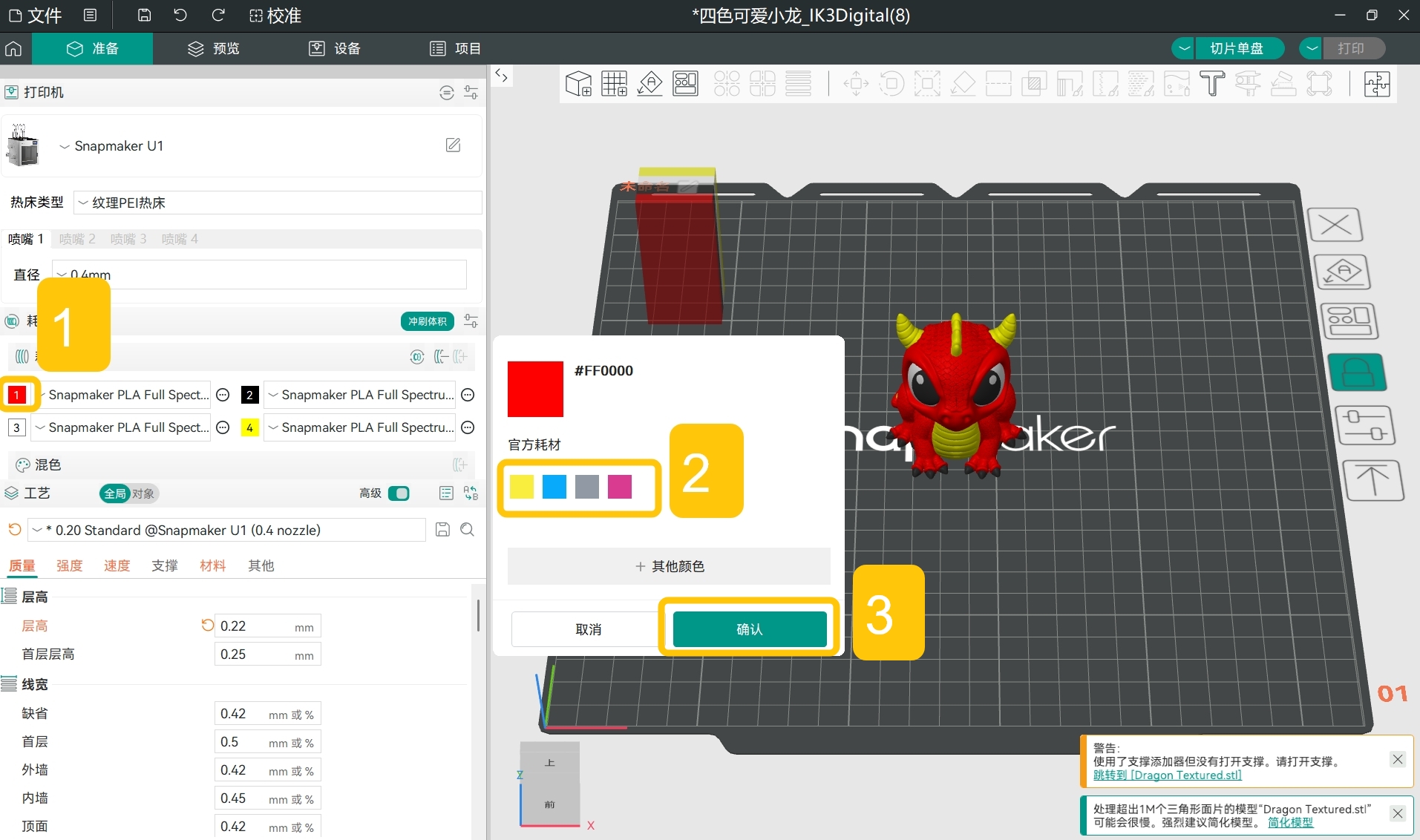Image resolution: width=1420 pixels, height=840 pixels.
Task: Edit the Snapmaker U1 printer preset
Action: tap(453, 145)
